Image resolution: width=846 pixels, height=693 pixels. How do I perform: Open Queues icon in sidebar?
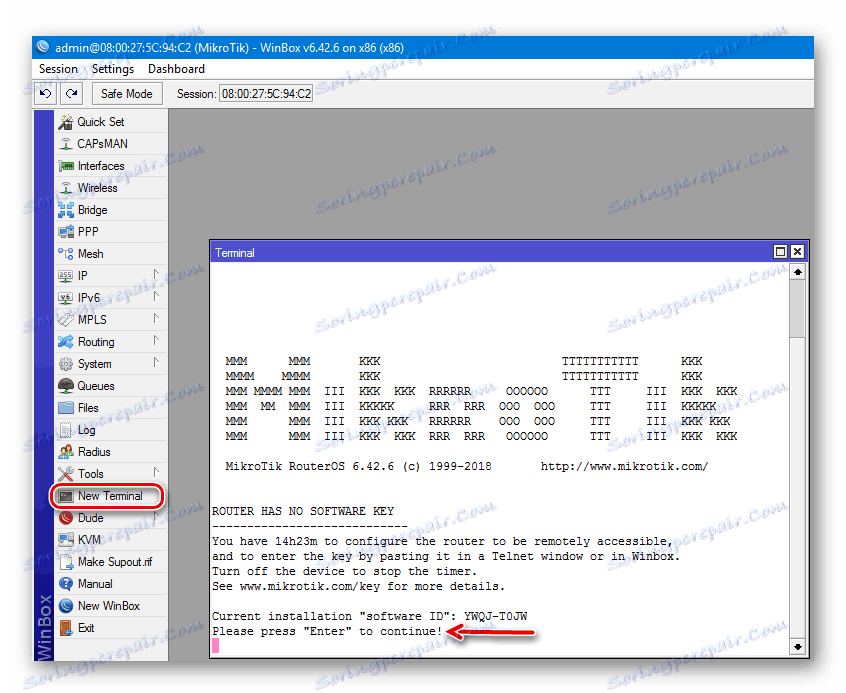click(x=66, y=386)
